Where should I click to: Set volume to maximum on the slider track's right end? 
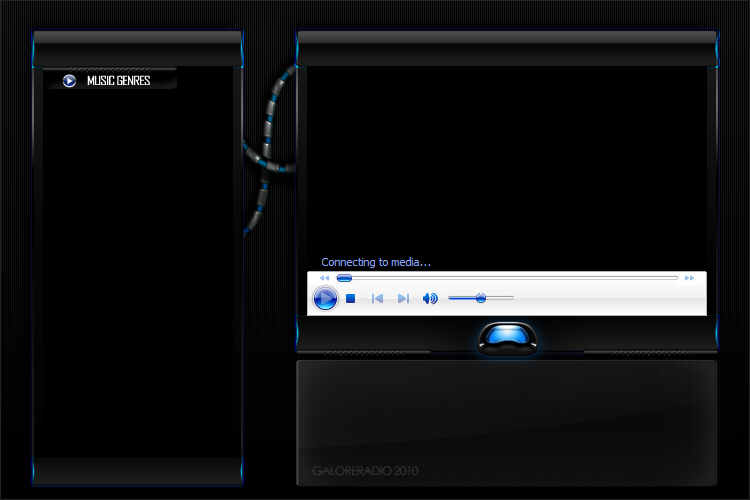coord(512,298)
